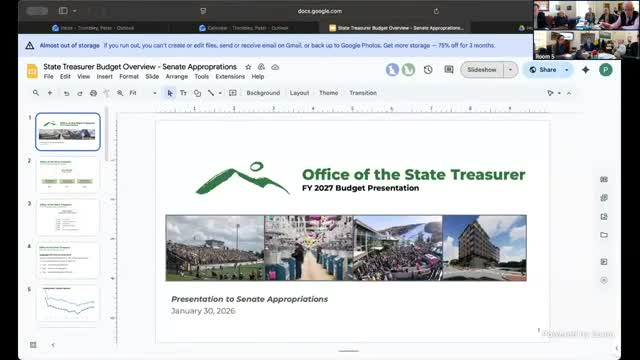
Task: Open the View menu
Action: pyautogui.click(x=84, y=77)
